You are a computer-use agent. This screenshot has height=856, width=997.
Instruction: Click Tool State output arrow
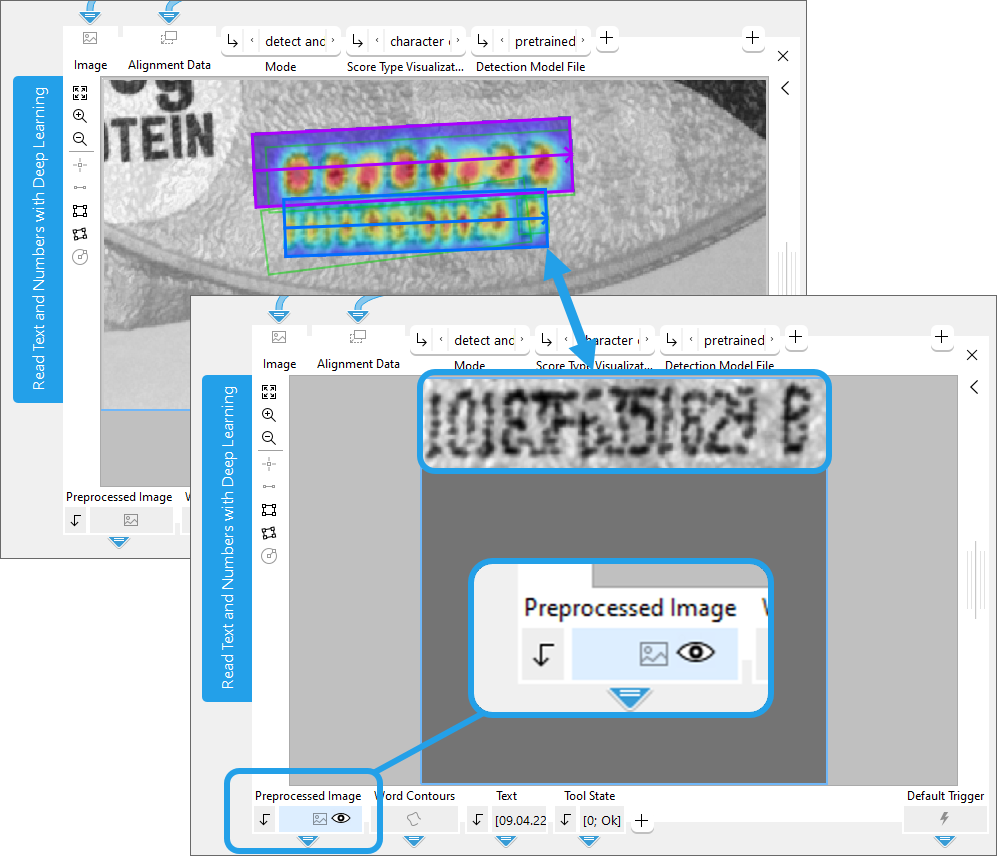565,820
